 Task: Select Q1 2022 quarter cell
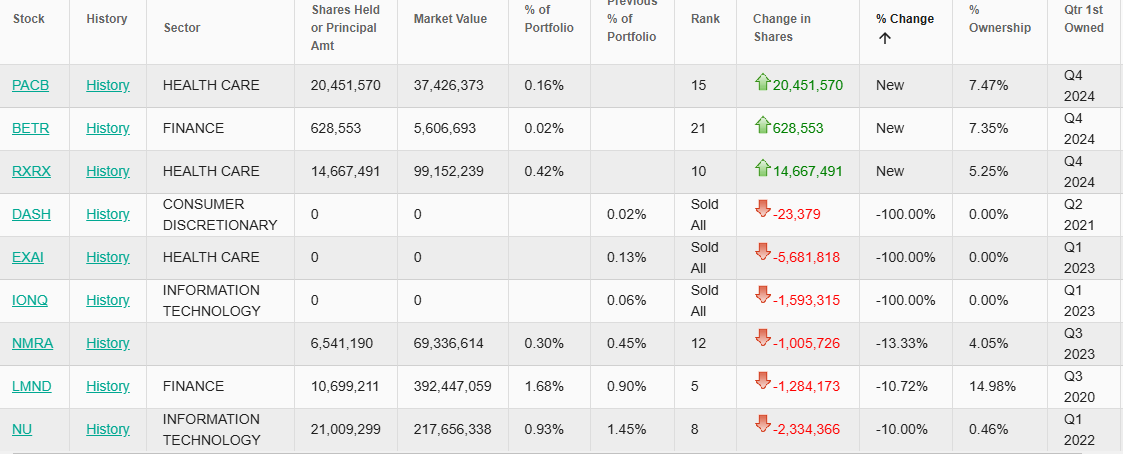(x=1079, y=429)
